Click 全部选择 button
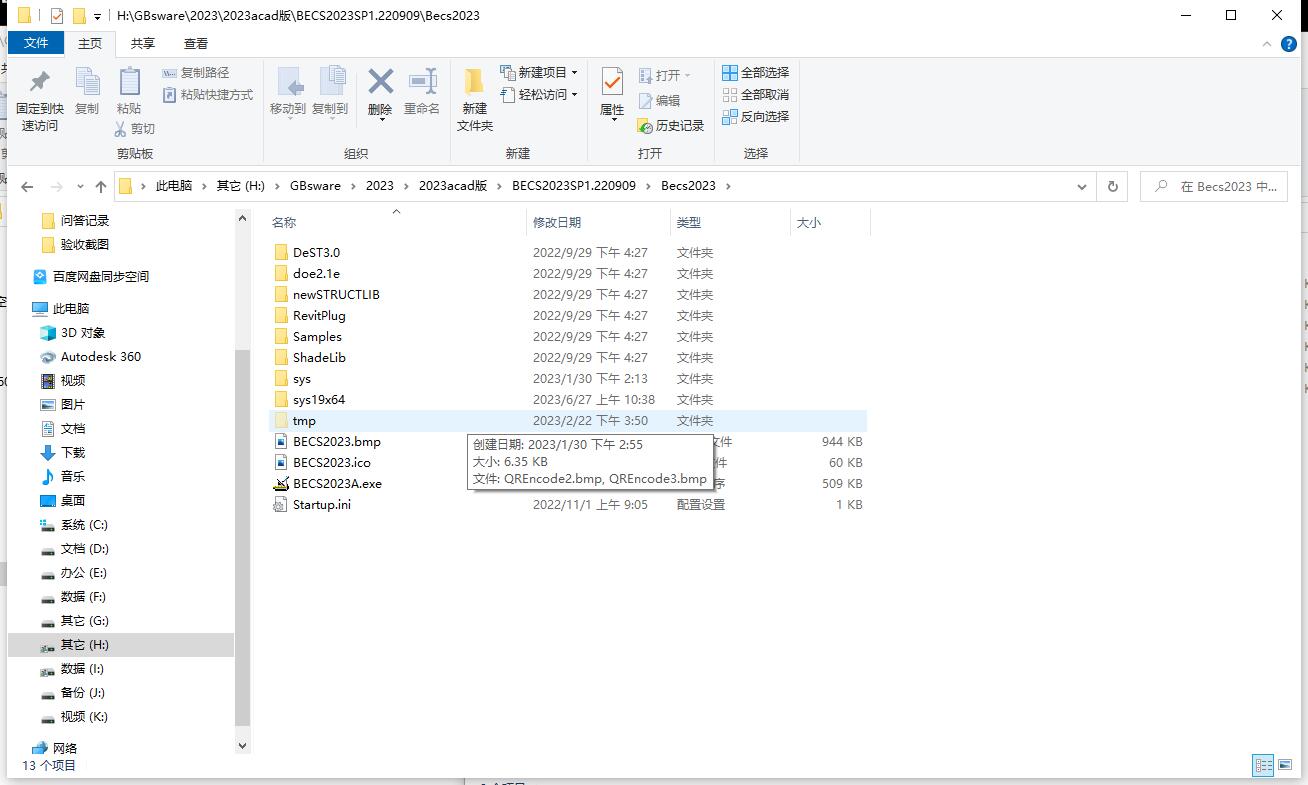Viewport: 1308px width, 785px height. [756, 72]
